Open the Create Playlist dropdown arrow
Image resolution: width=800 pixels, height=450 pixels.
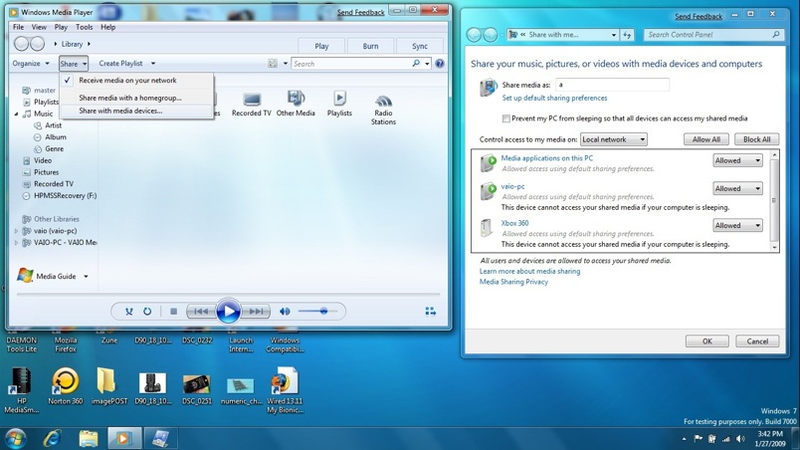pos(153,64)
